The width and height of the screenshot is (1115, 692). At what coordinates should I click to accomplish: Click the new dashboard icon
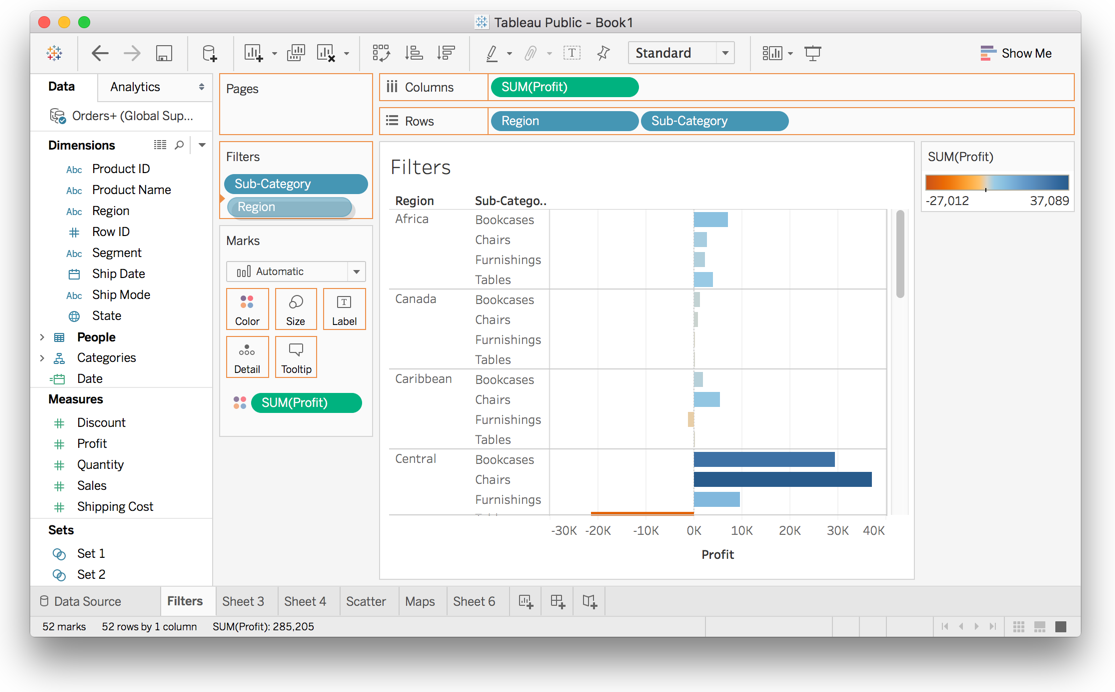[x=557, y=601]
